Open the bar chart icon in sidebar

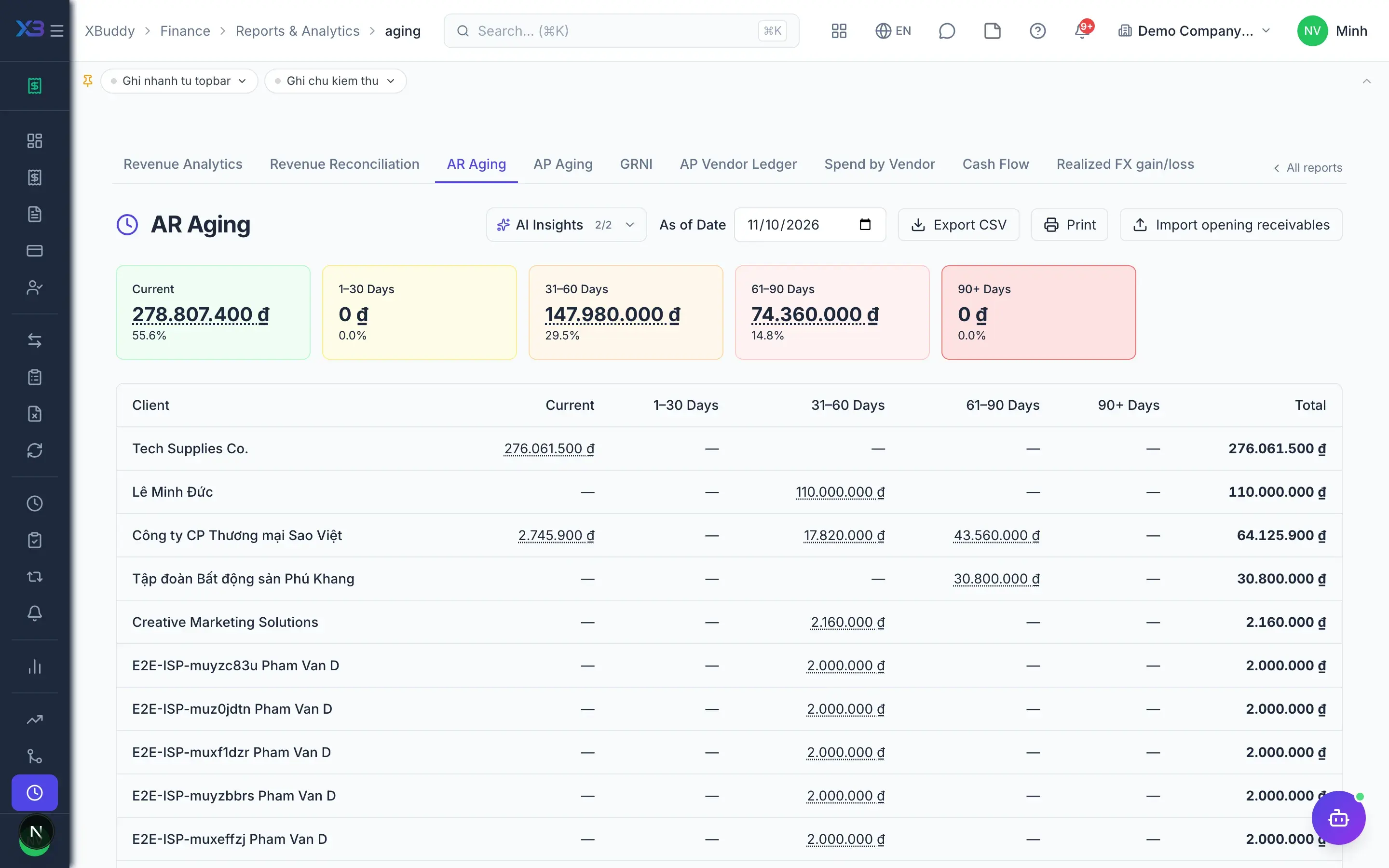tap(34, 666)
